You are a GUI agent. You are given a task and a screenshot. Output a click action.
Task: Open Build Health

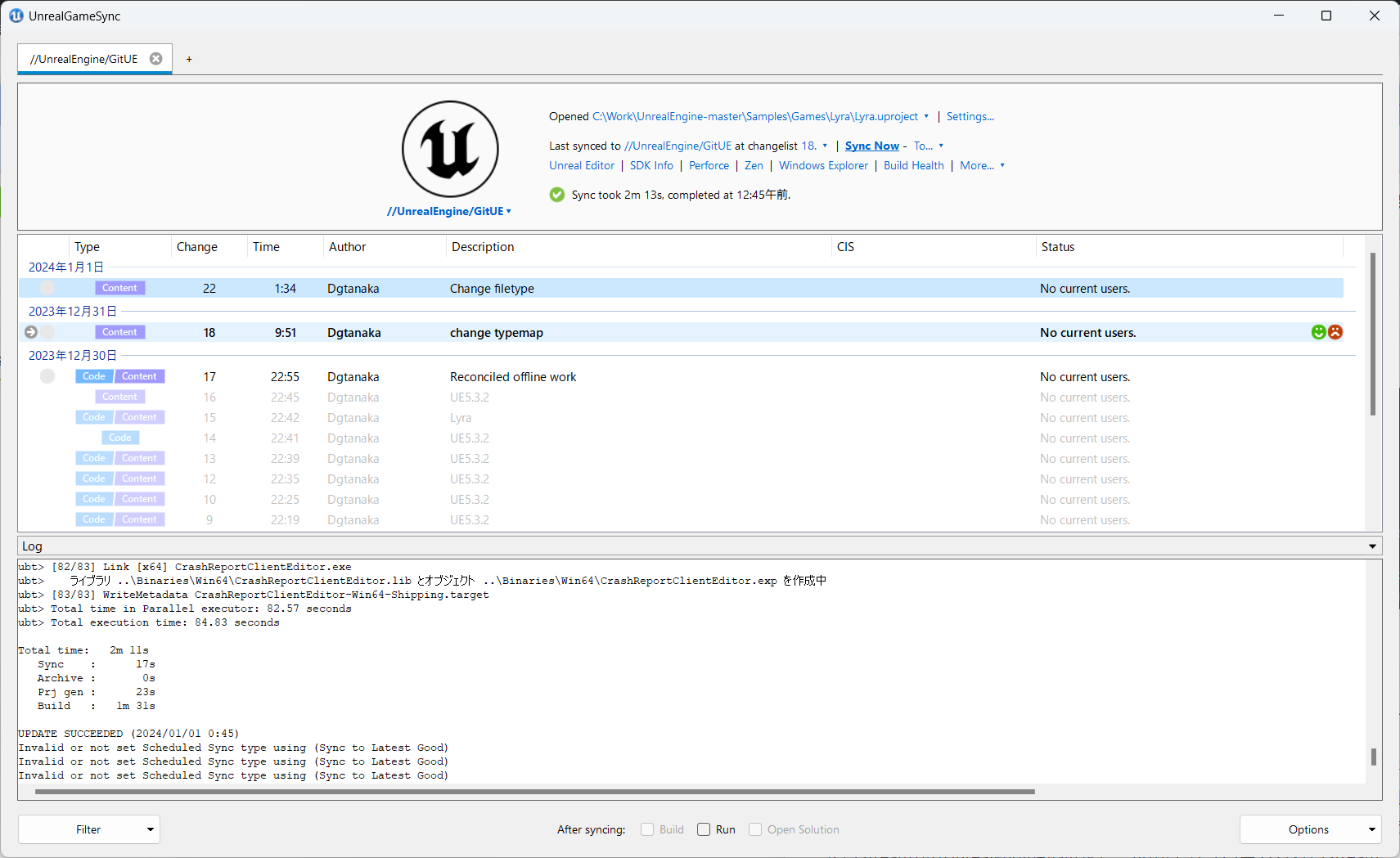(914, 165)
